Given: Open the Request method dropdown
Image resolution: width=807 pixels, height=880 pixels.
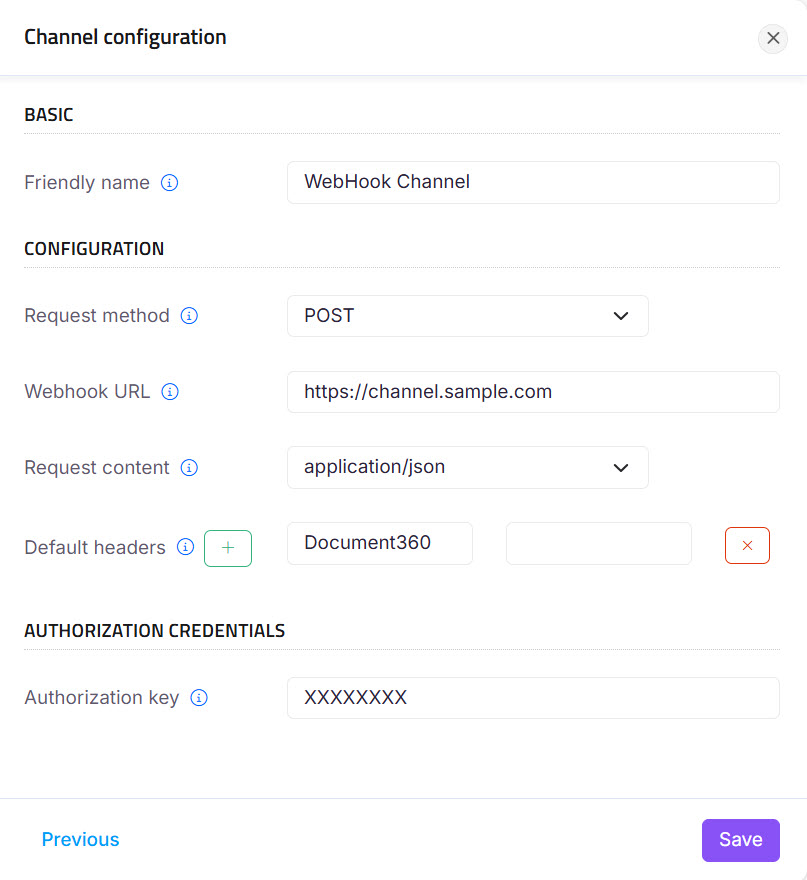Looking at the screenshot, I should coord(620,315).
